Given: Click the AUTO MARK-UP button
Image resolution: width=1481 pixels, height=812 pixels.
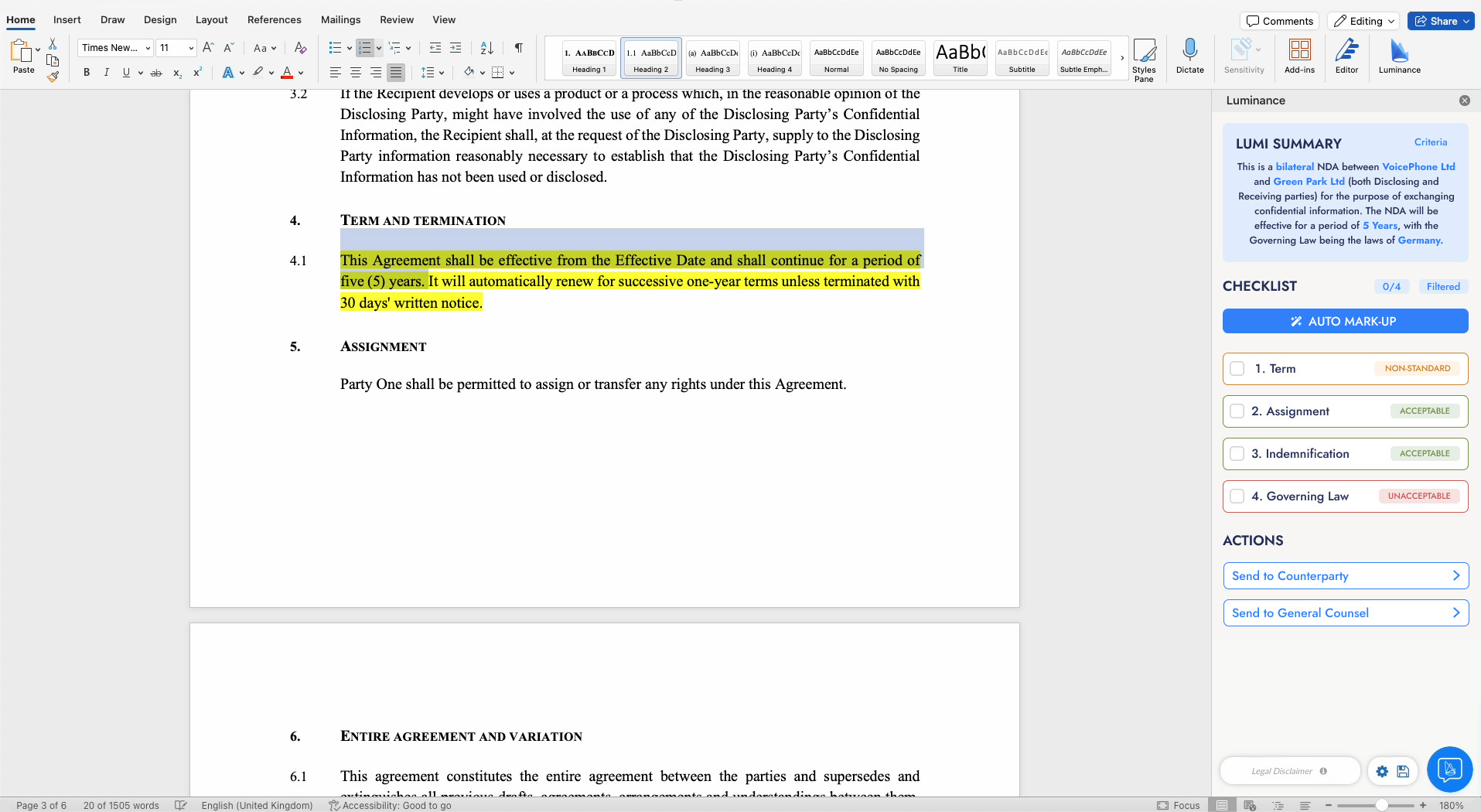Looking at the screenshot, I should tap(1345, 321).
